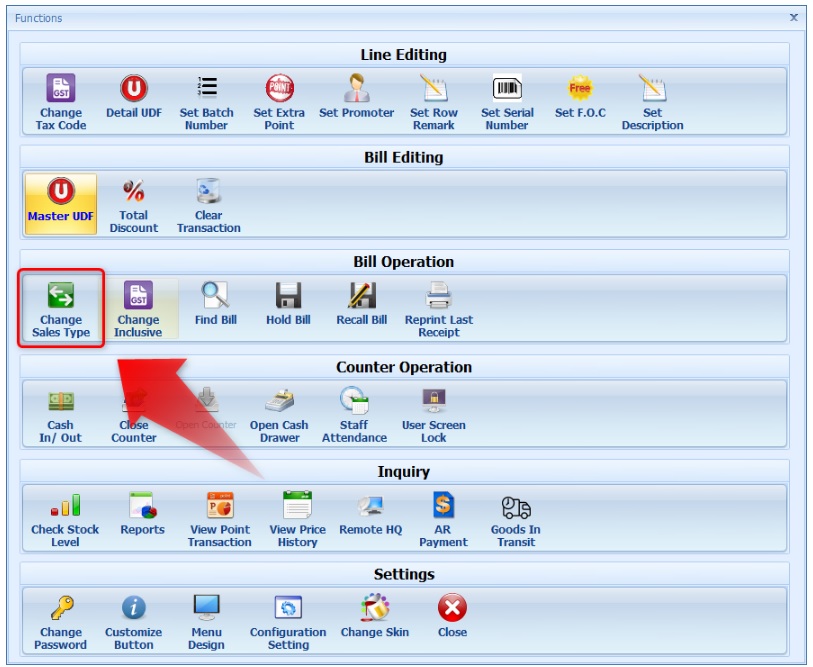The height and width of the screenshot is (667, 813).
Task: Close the Functions window with X
Action: point(794,18)
